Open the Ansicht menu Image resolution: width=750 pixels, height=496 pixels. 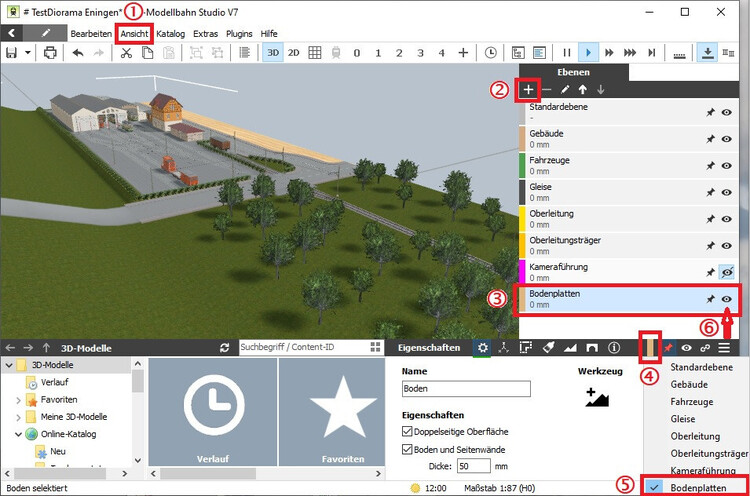point(134,33)
